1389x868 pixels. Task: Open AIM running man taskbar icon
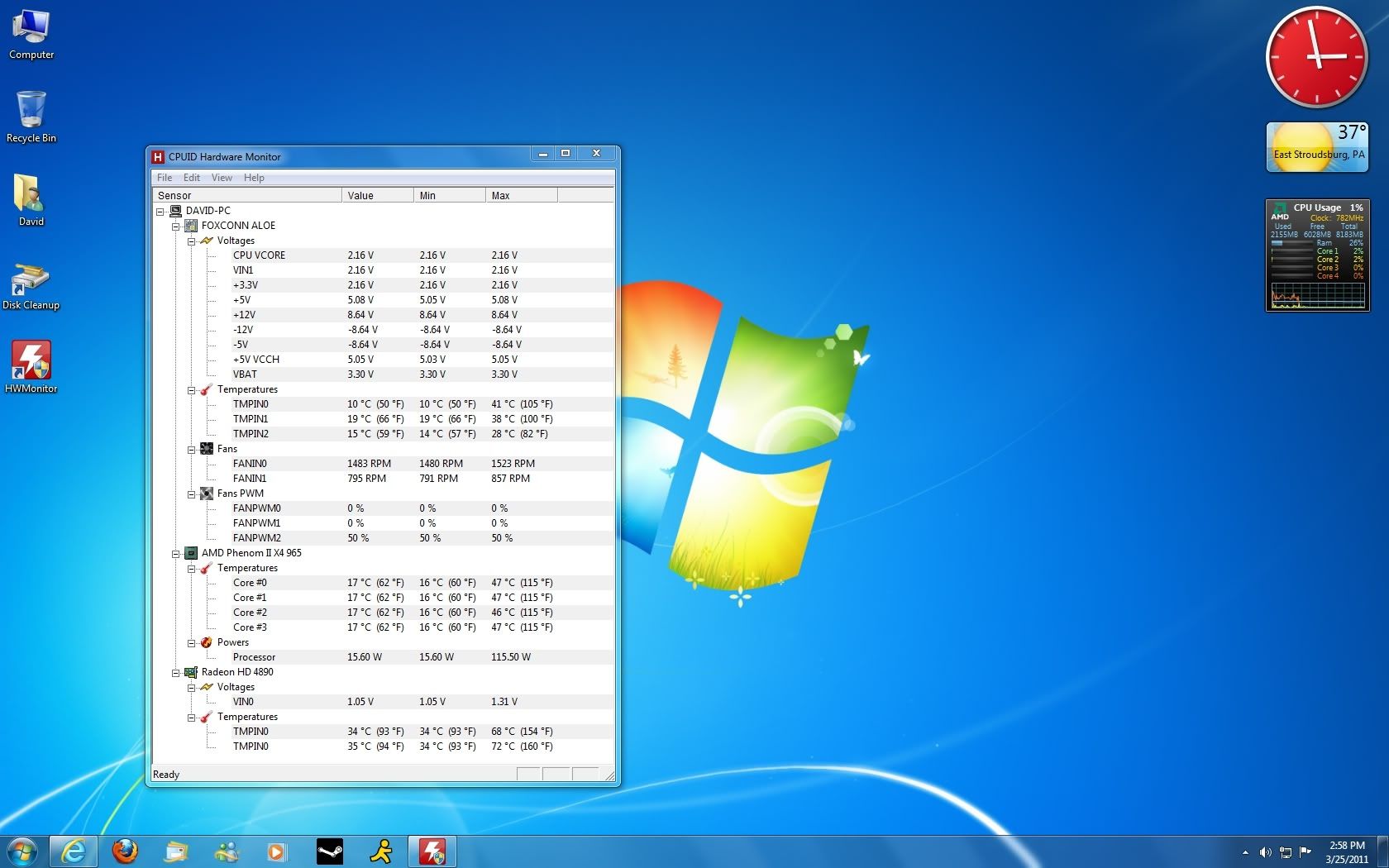coord(381,851)
